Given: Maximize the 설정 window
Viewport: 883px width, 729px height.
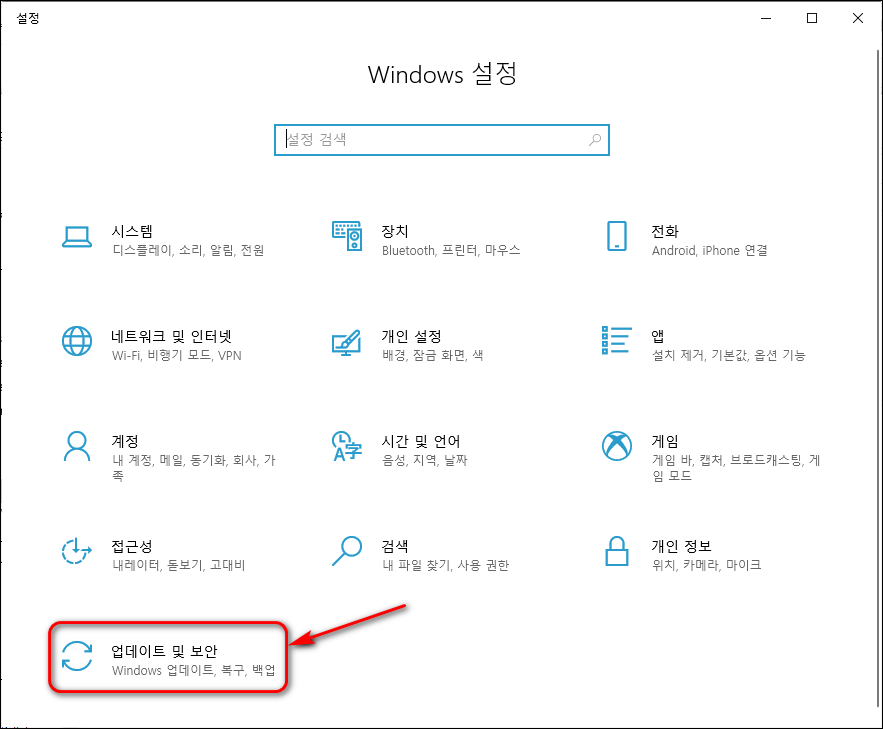Looking at the screenshot, I should tap(812, 18).
